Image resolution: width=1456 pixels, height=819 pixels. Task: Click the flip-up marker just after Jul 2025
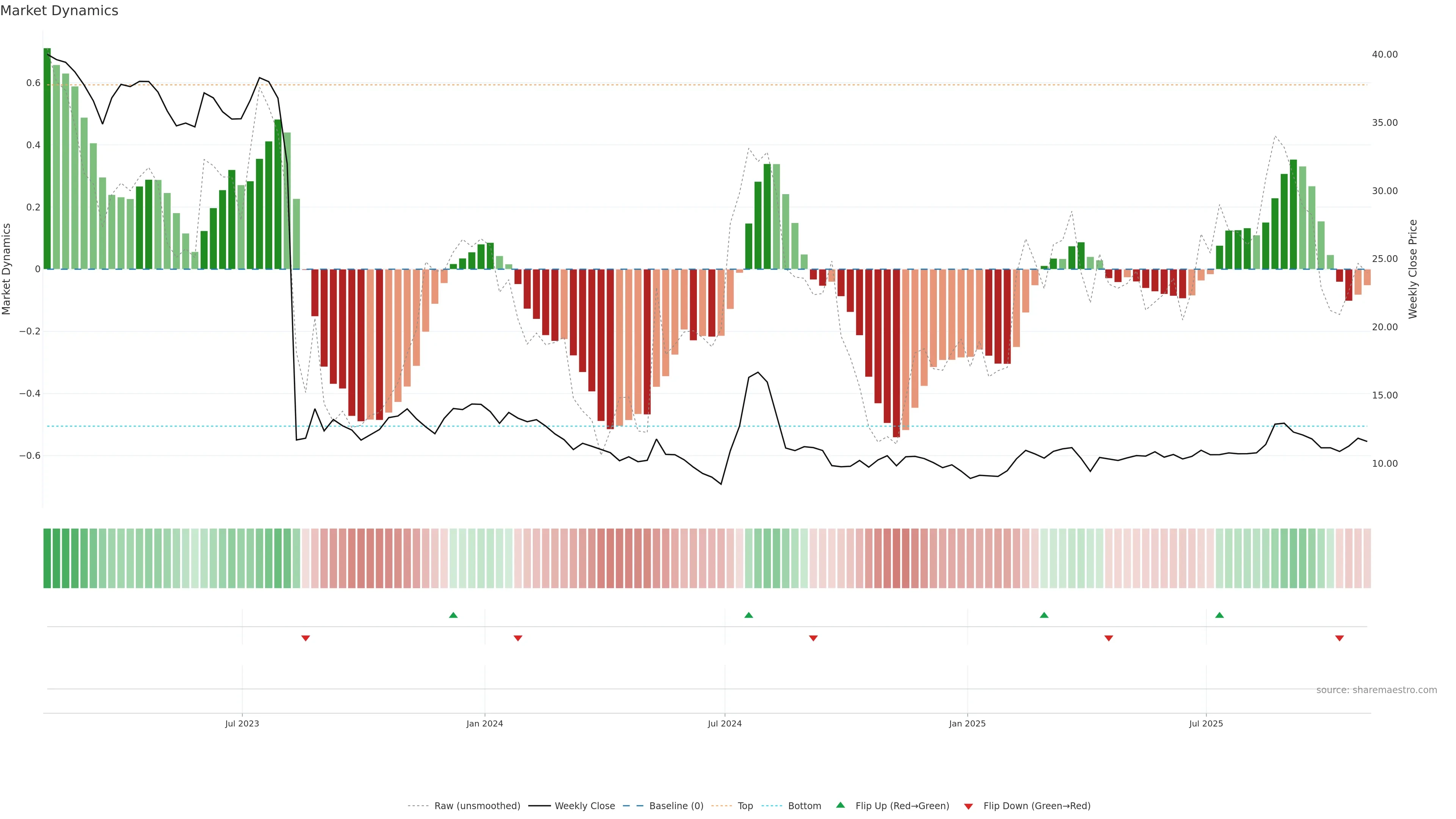1219,615
